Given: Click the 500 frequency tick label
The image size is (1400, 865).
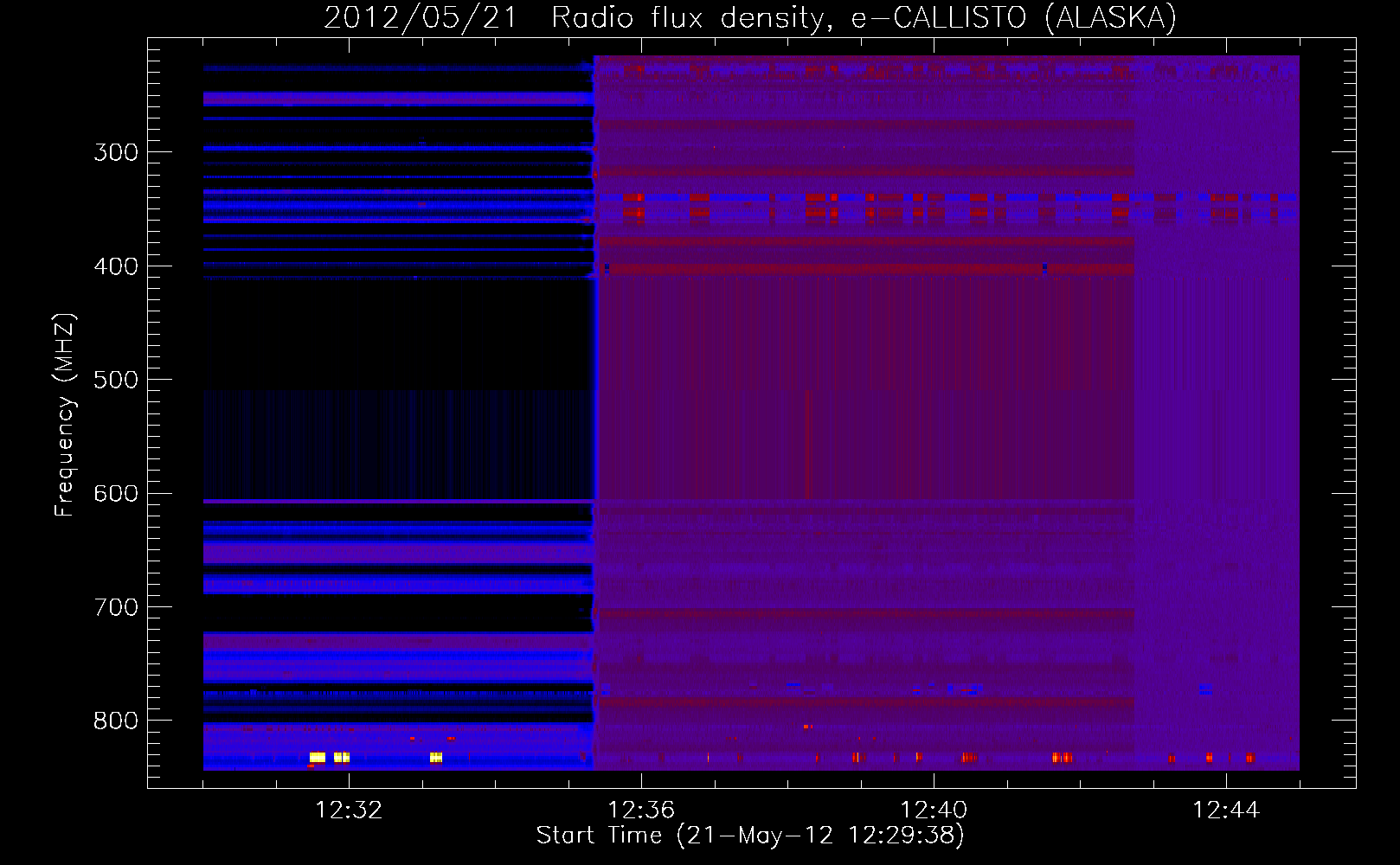Looking at the screenshot, I should 116,381.
